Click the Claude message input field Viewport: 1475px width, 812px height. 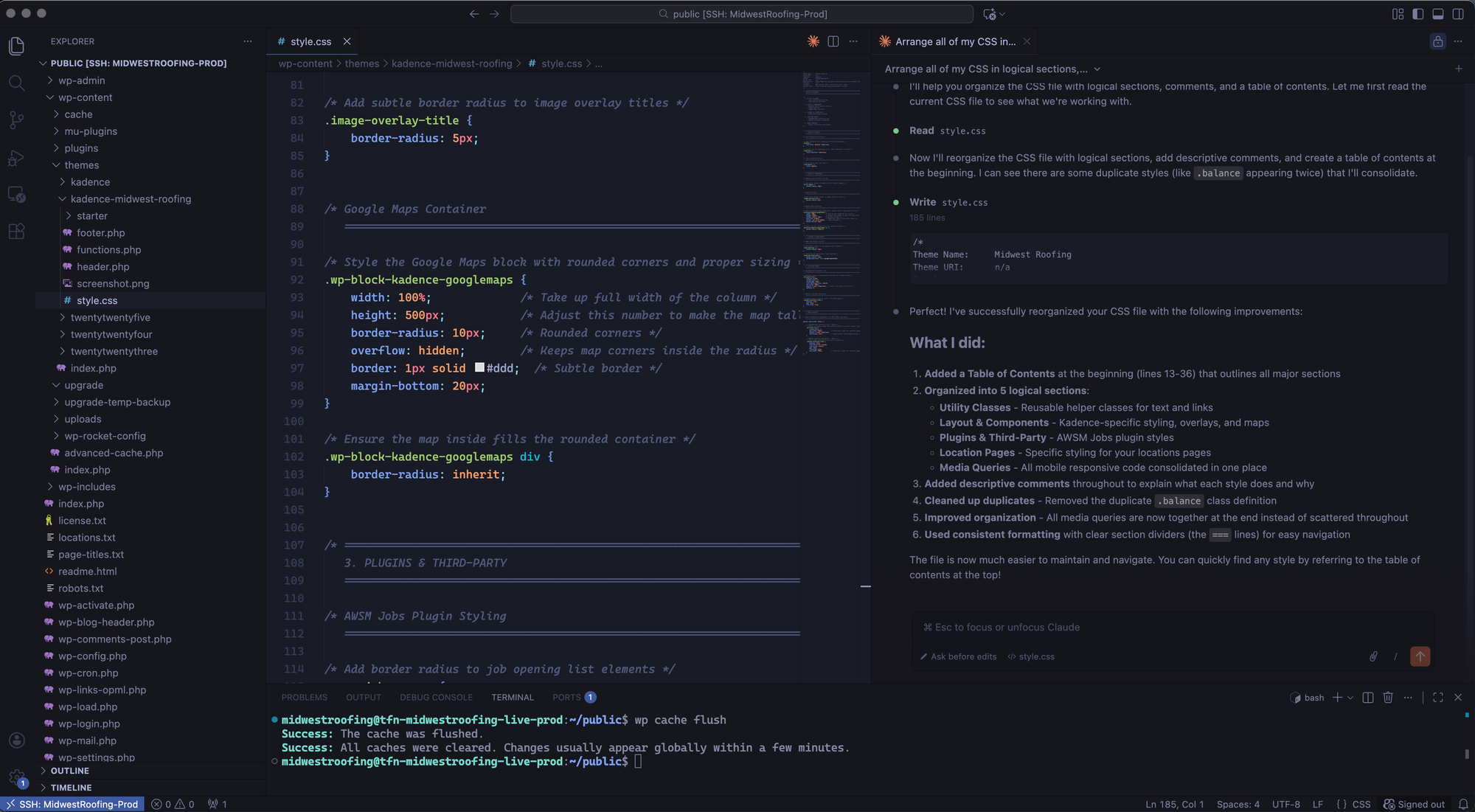tap(1173, 628)
